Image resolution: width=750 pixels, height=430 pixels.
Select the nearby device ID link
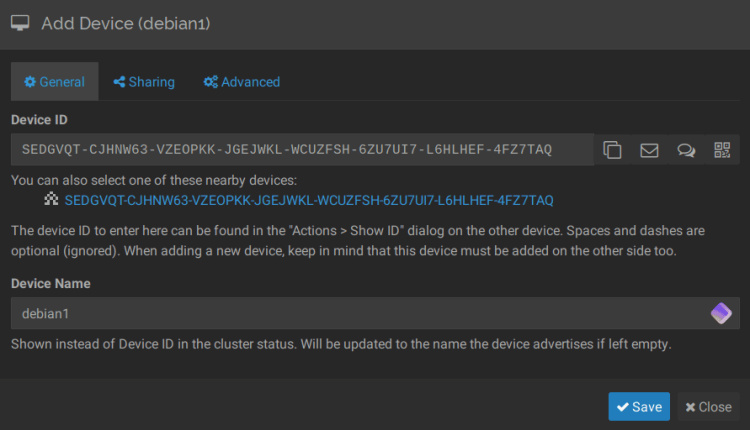[309, 200]
